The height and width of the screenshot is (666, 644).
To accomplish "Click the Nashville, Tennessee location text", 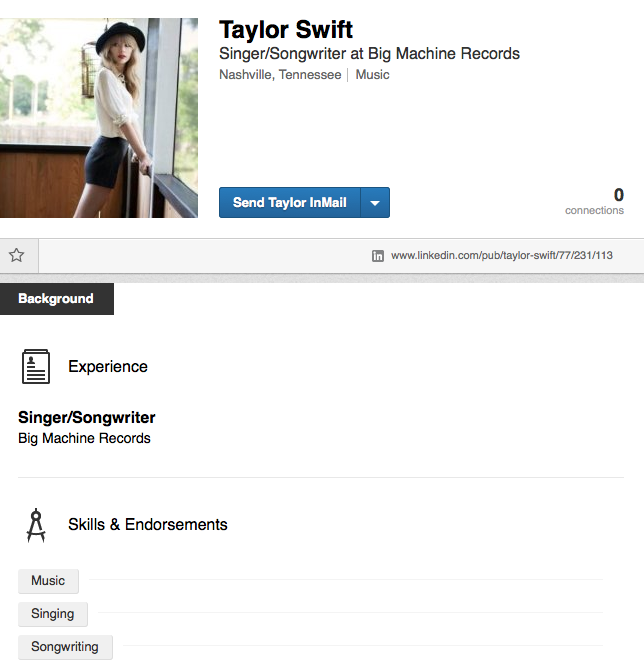I will 280,75.
